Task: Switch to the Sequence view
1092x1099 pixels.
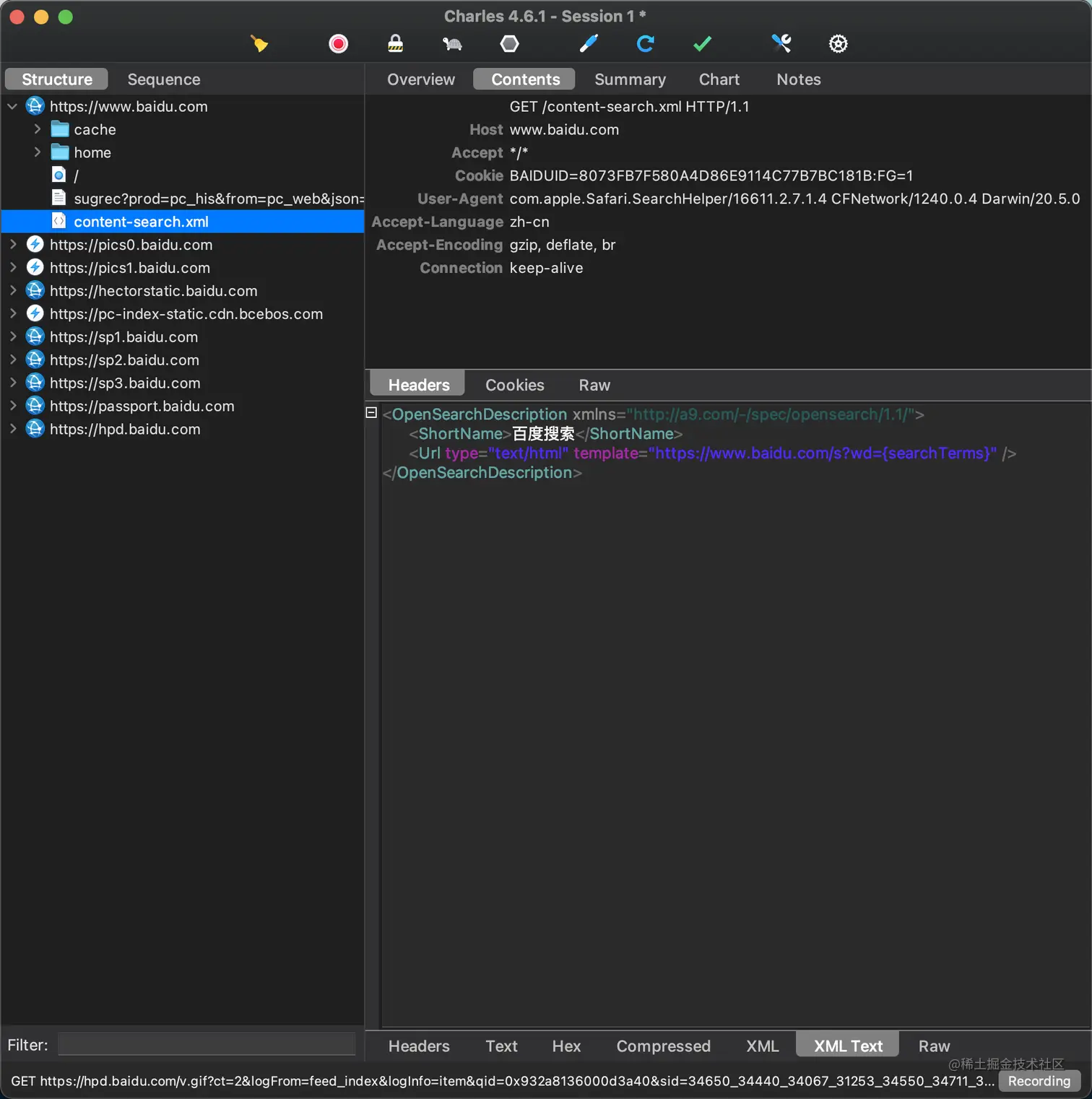Action: tap(164, 79)
